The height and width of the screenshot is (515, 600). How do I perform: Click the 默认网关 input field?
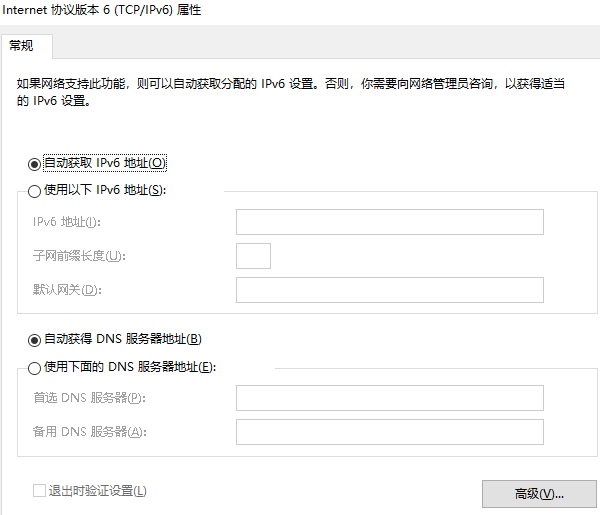[389, 290]
